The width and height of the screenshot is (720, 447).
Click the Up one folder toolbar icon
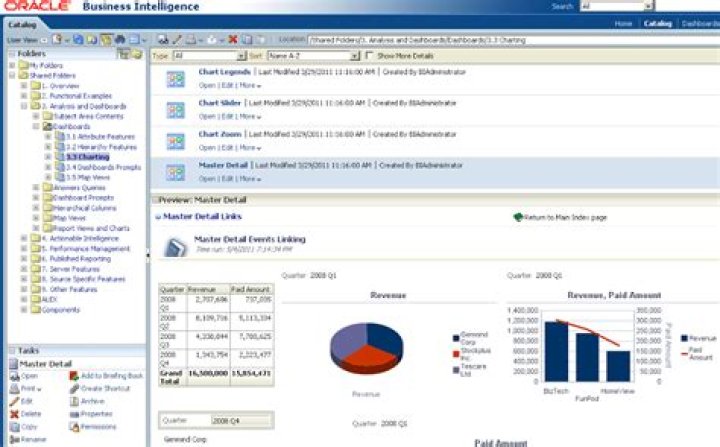pyautogui.click(x=92, y=40)
